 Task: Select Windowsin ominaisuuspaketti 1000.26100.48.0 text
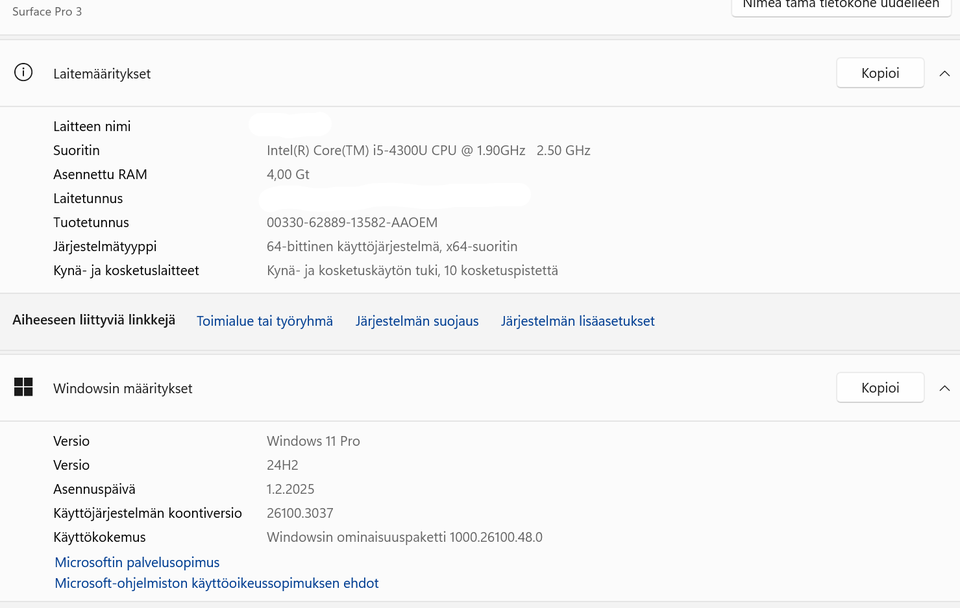pos(405,537)
